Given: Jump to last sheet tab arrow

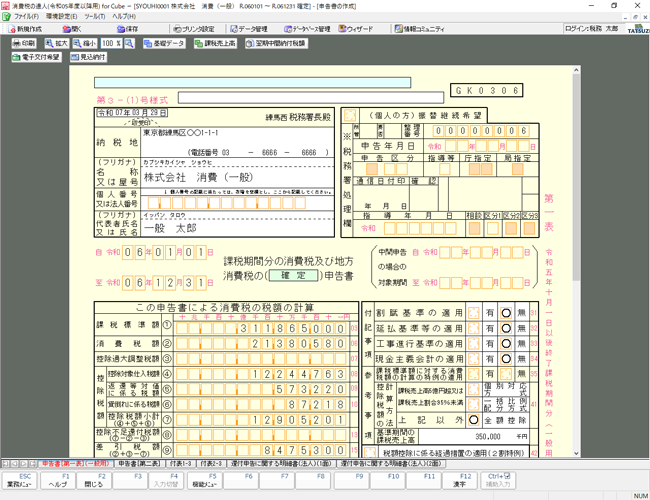Looking at the screenshot, I should click(33, 464).
